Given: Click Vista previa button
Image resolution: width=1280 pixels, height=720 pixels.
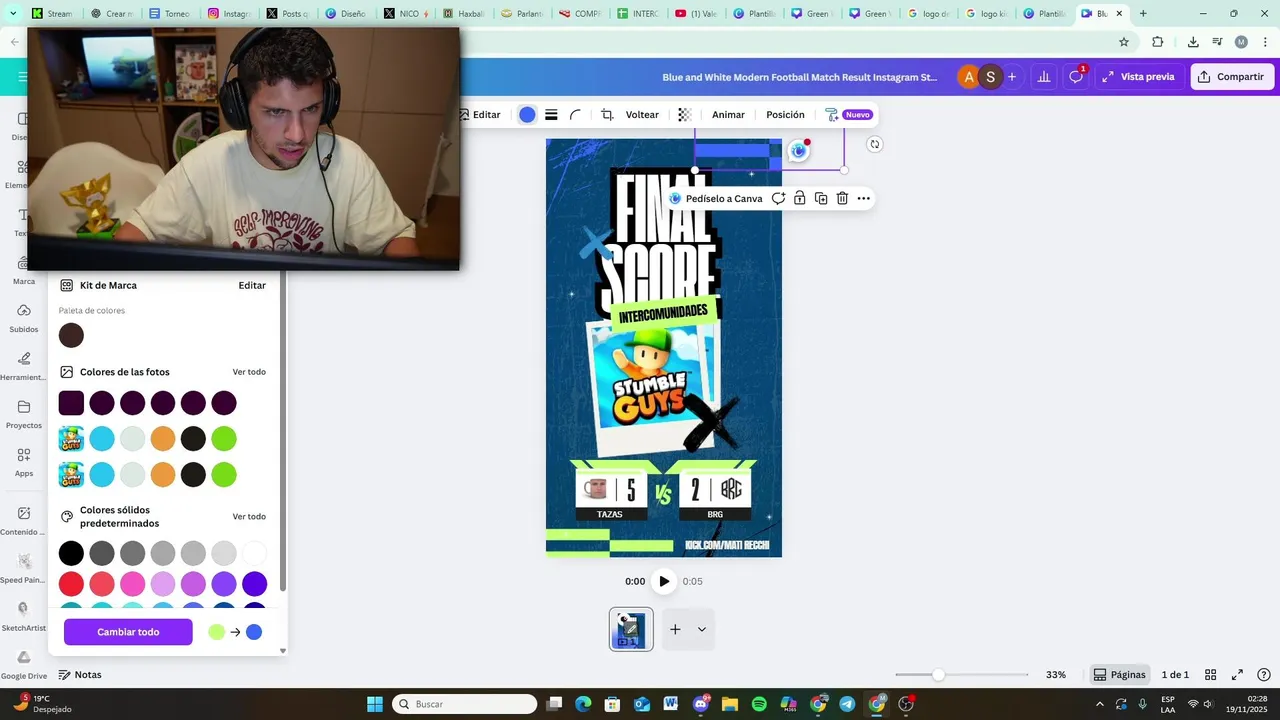Looking at the screenshot, I should [x=1138, y=77].
